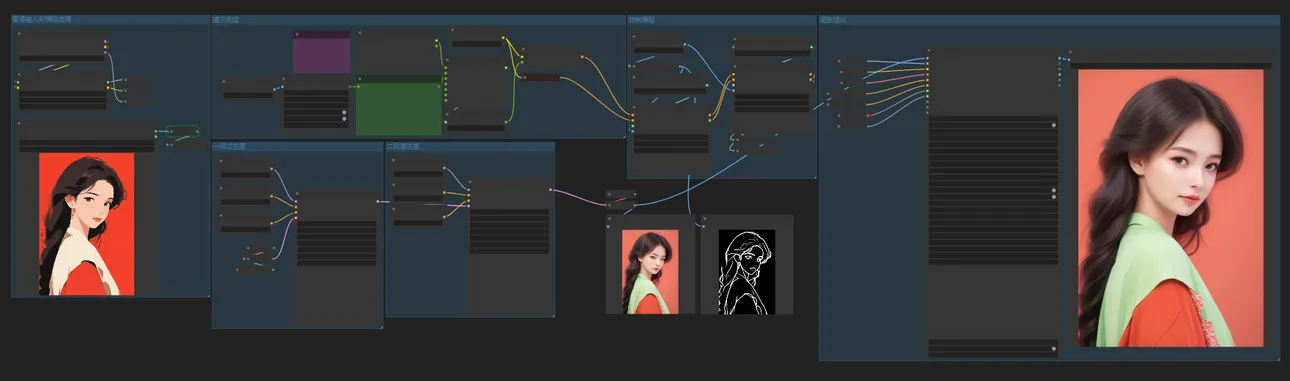The image size is (1290, 381).
Task: Open the widget row under the large portrait node title
Action: pyautogui.click(x=1171, y=65)
